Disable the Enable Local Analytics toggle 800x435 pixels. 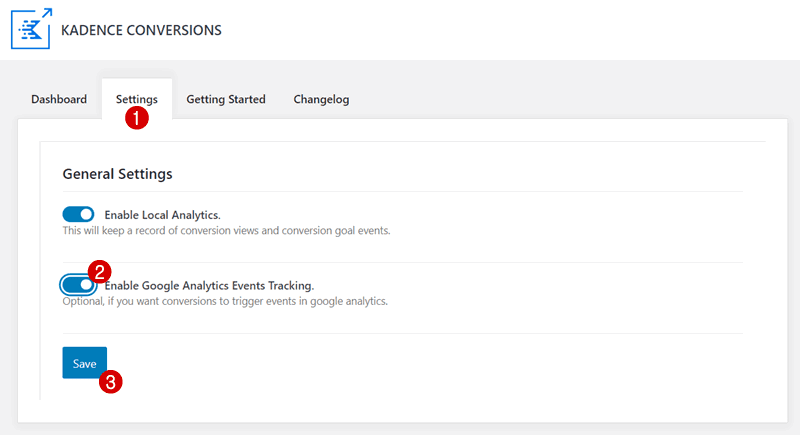point(78,214)
